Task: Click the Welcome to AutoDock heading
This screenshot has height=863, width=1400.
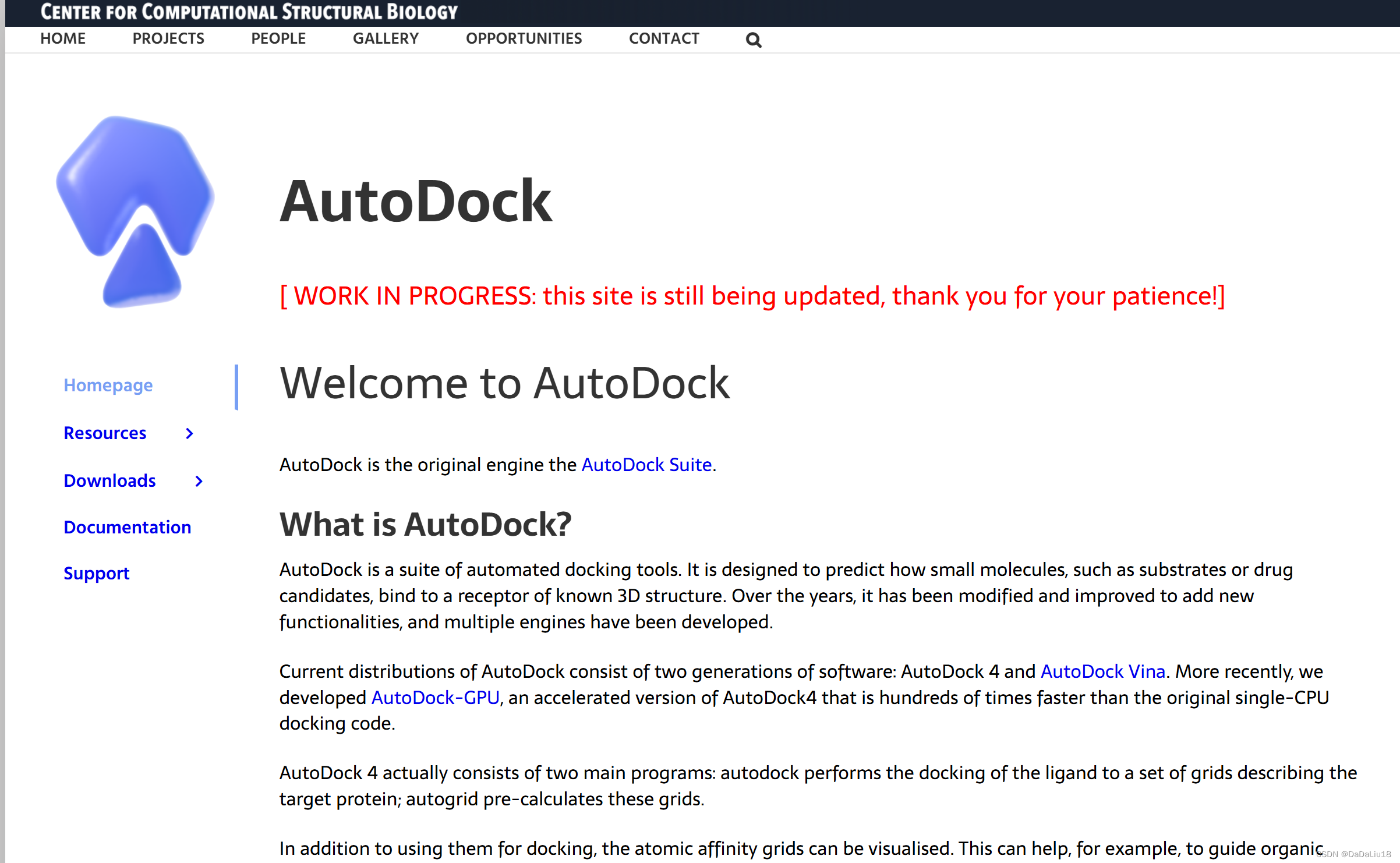Action: pyautogui.click(x=504, y=384)
